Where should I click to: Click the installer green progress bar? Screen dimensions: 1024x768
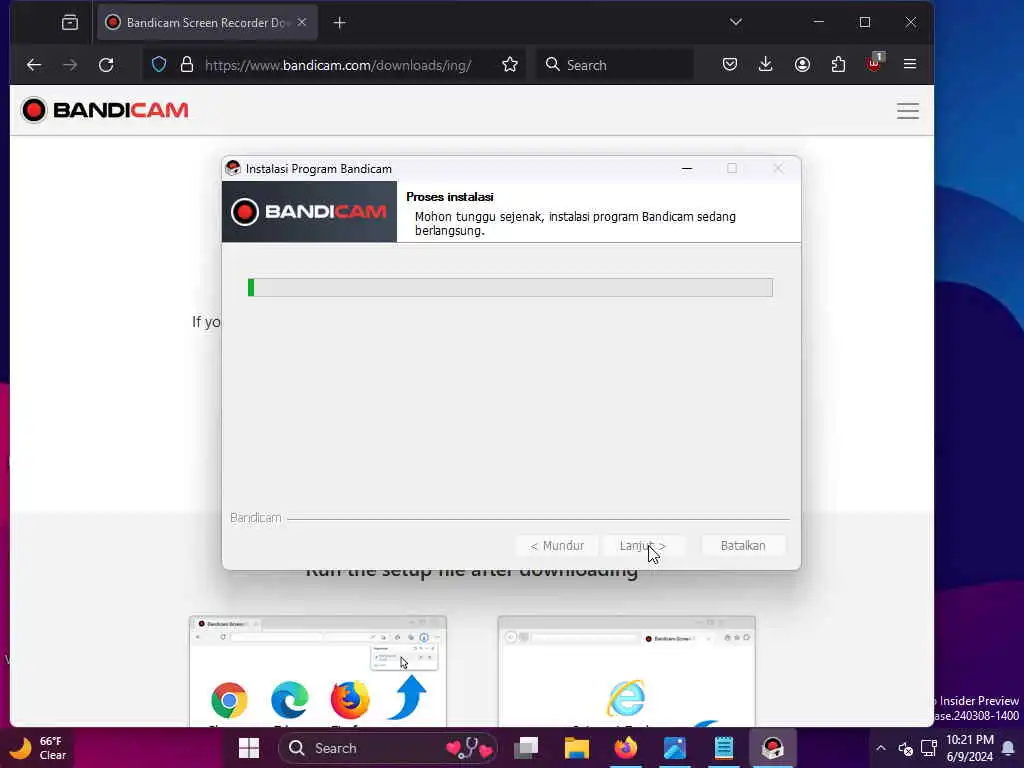(510, 287)
